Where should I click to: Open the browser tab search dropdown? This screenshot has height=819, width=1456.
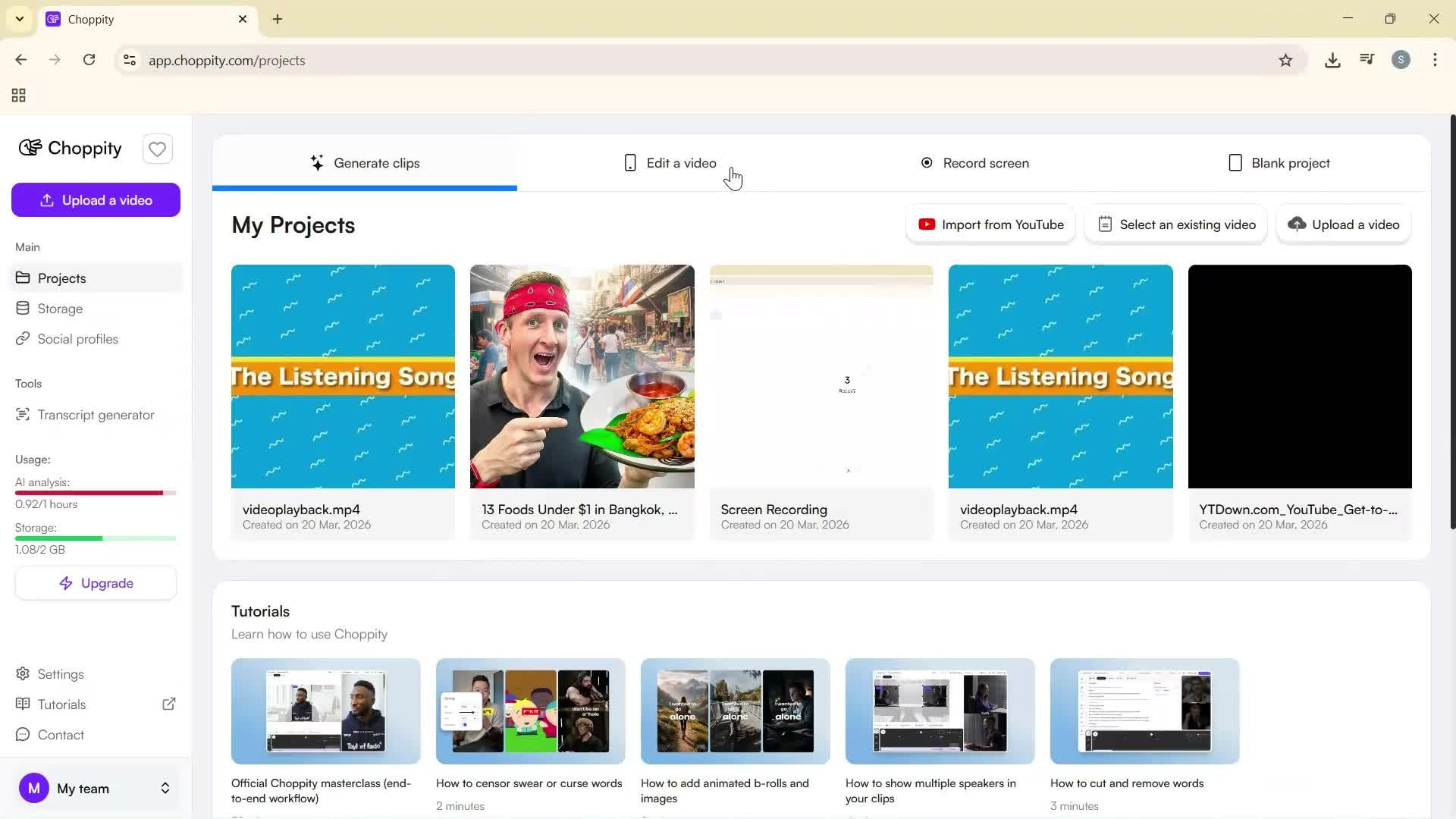[19, 19]
